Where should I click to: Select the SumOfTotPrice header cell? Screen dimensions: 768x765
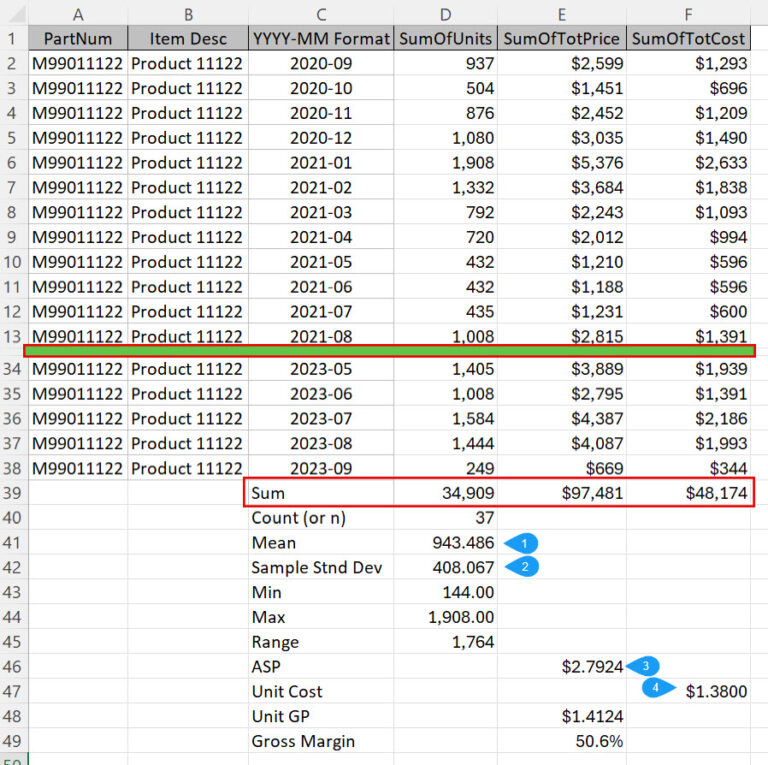[x=561, y=39]
